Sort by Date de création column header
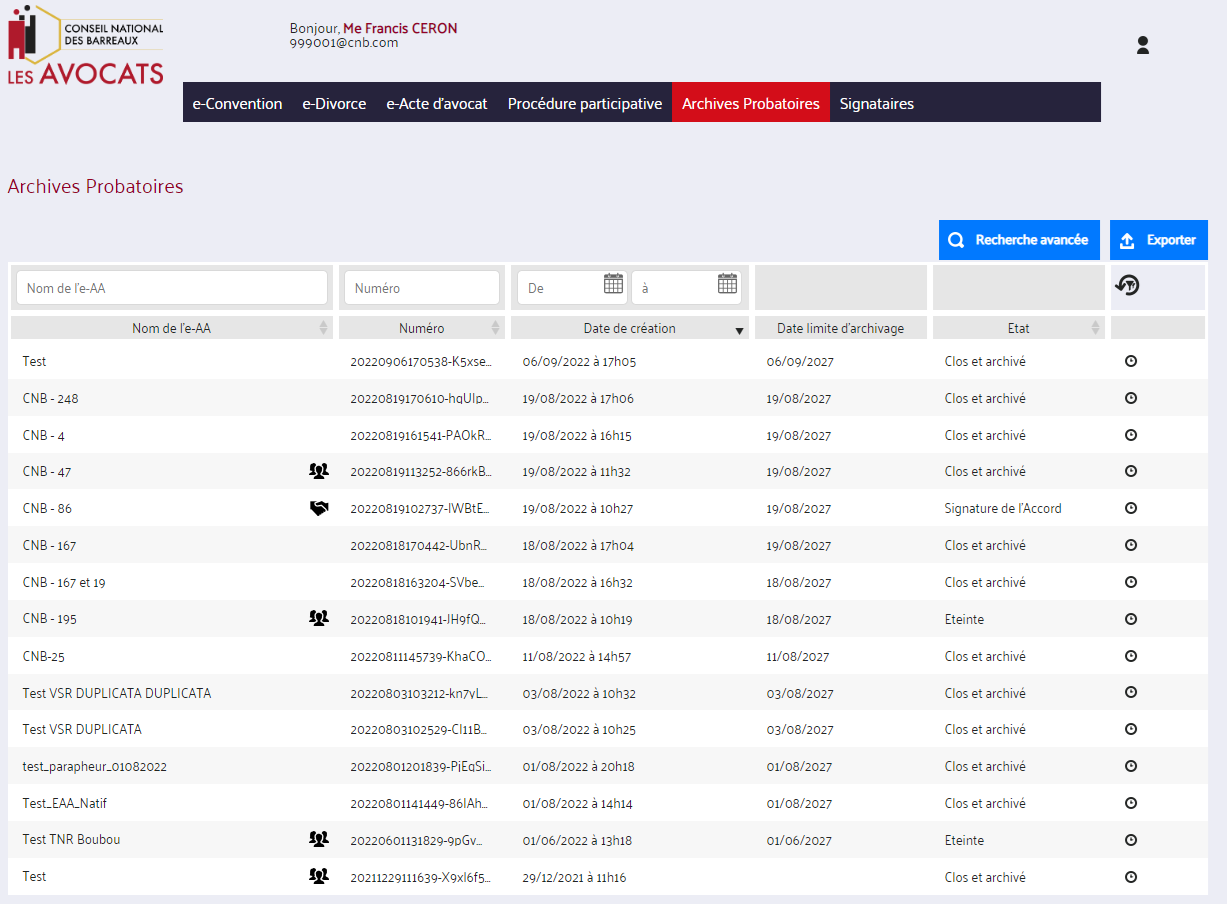Image resolution: width=1227 pixels, height=904 pixels. click(x=630, y=328)
